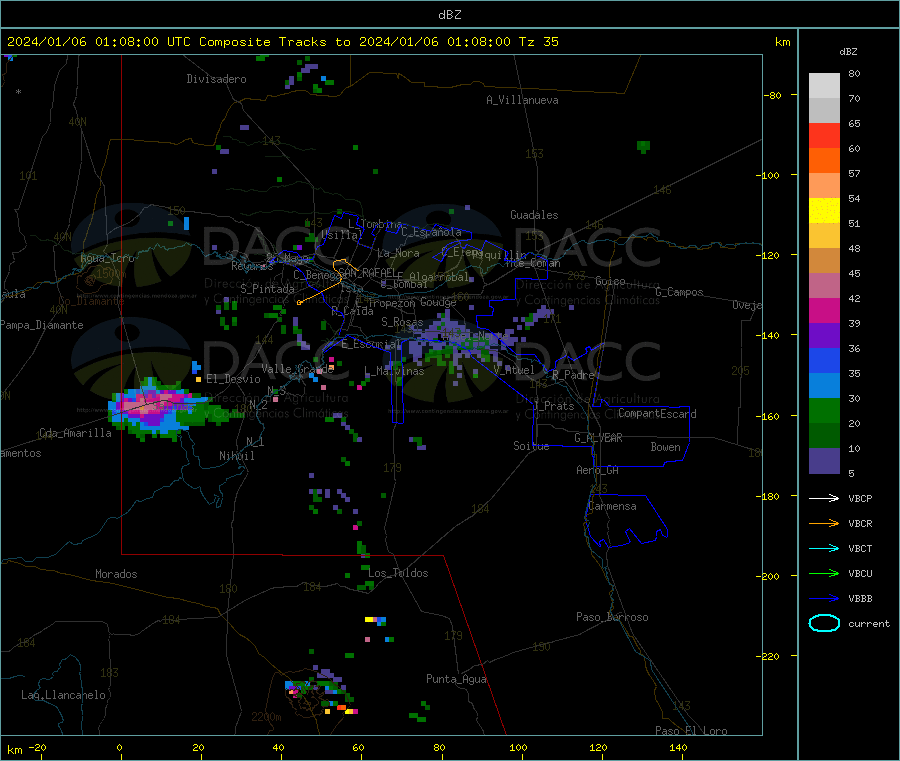Click the CompantEscard map label

pos(657,414)
